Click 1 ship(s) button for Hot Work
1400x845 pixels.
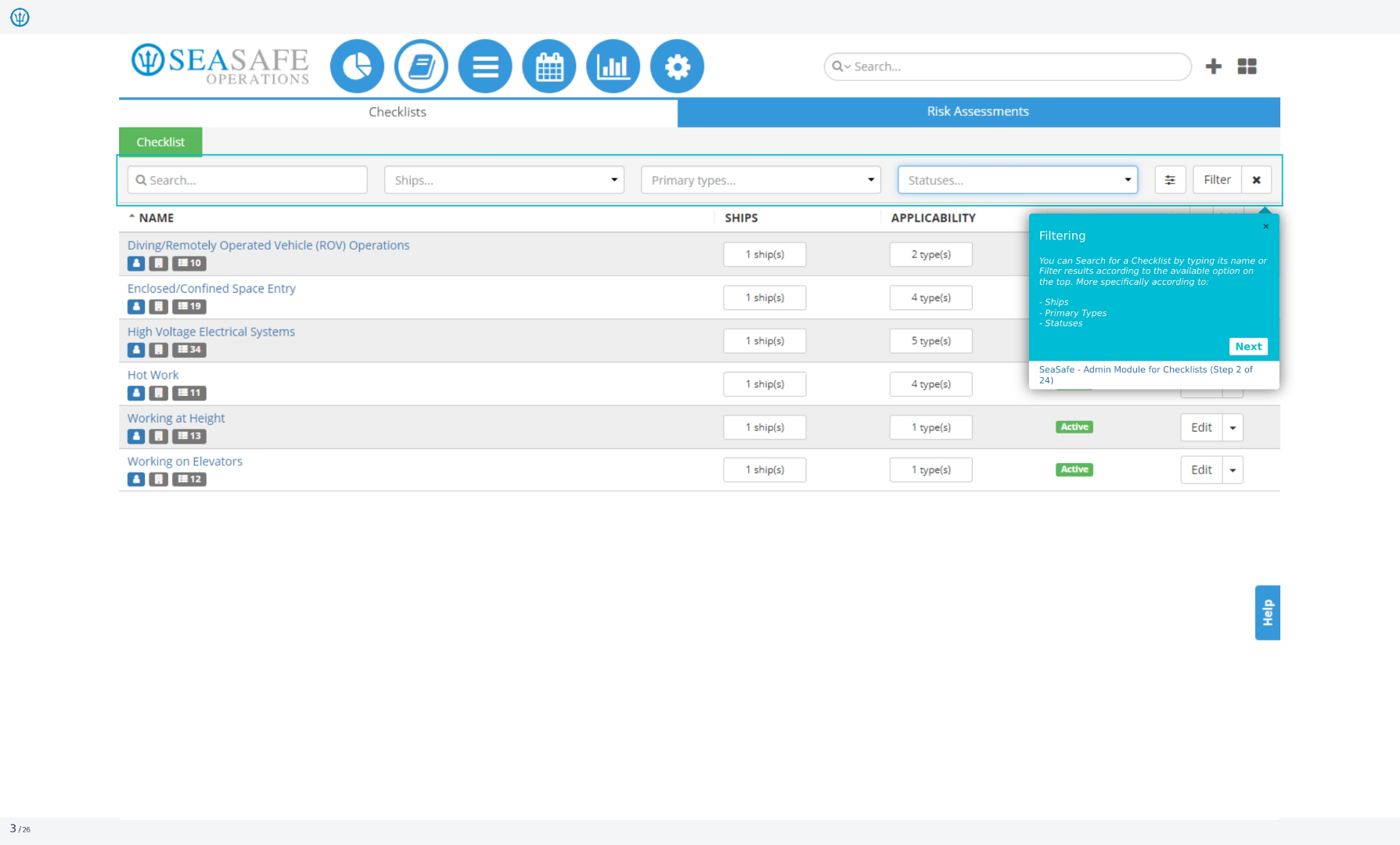pos(765,384)
